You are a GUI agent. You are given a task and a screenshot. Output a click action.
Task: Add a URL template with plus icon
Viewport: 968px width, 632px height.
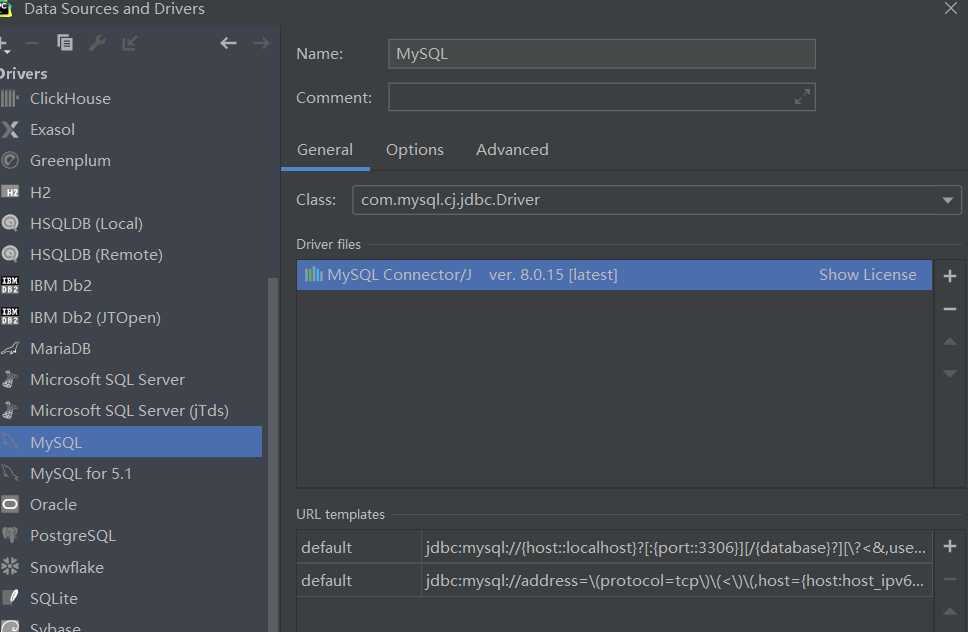[949, 546]
